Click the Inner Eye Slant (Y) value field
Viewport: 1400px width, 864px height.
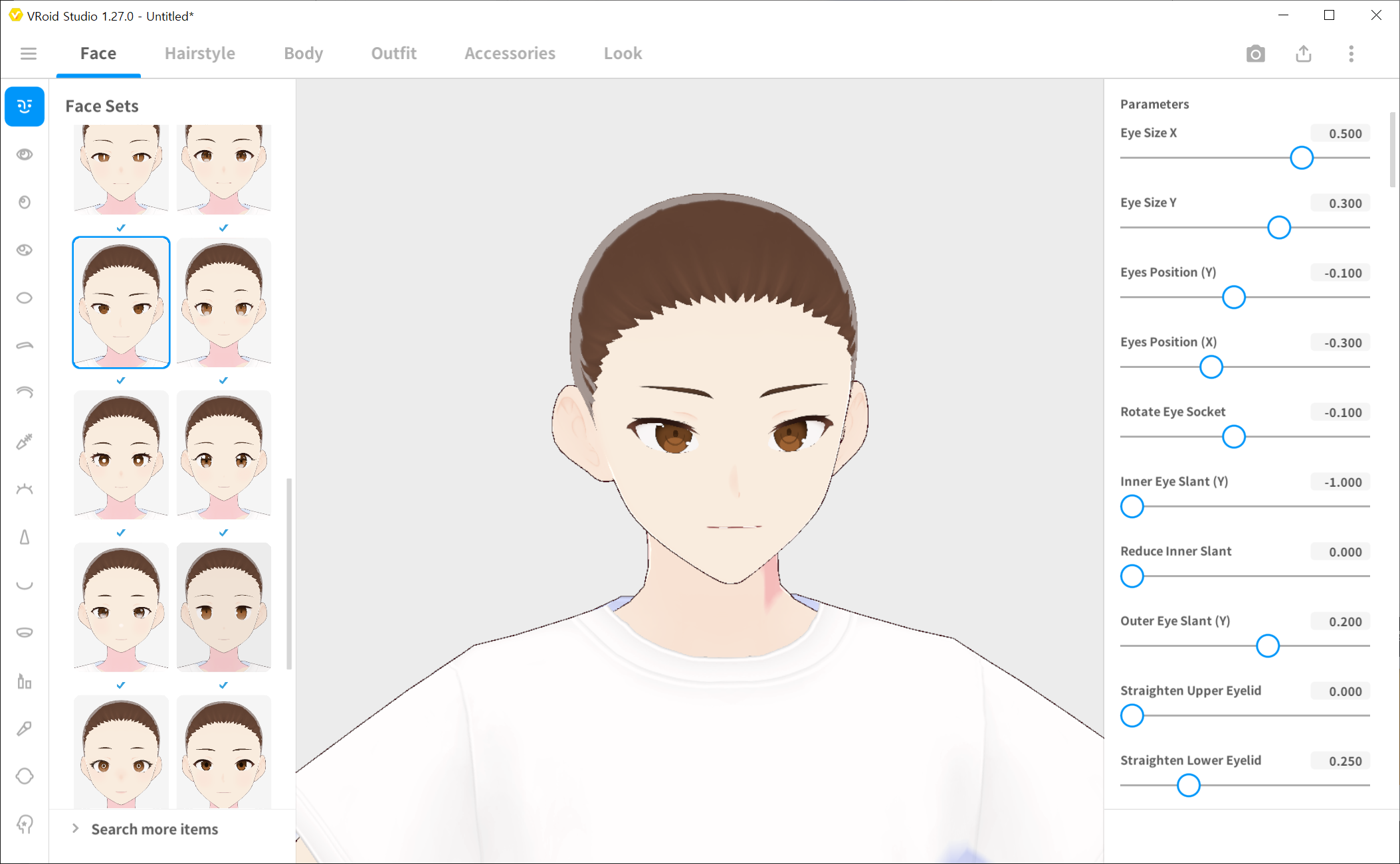(x=1341, y=482)
